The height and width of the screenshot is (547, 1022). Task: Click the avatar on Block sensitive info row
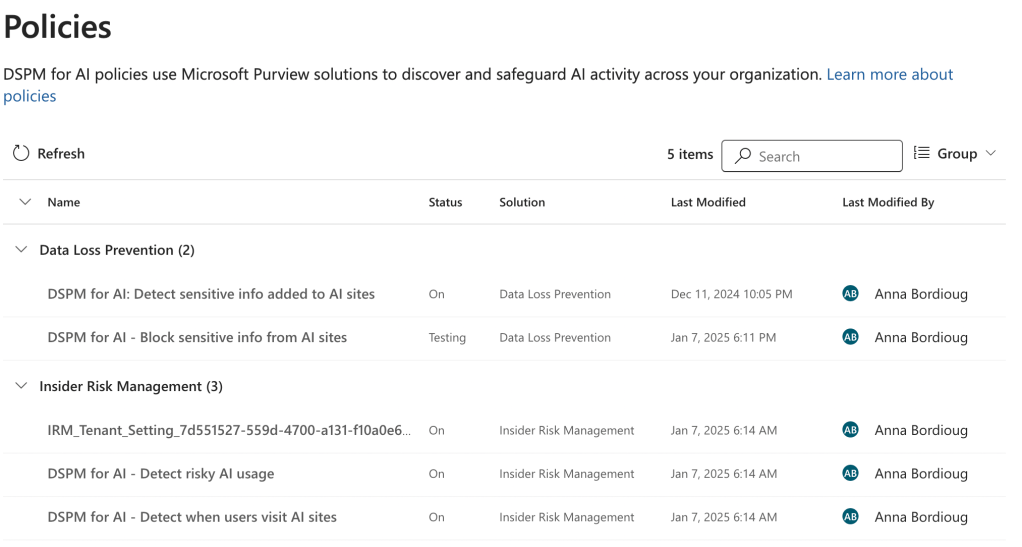(851, 337)
